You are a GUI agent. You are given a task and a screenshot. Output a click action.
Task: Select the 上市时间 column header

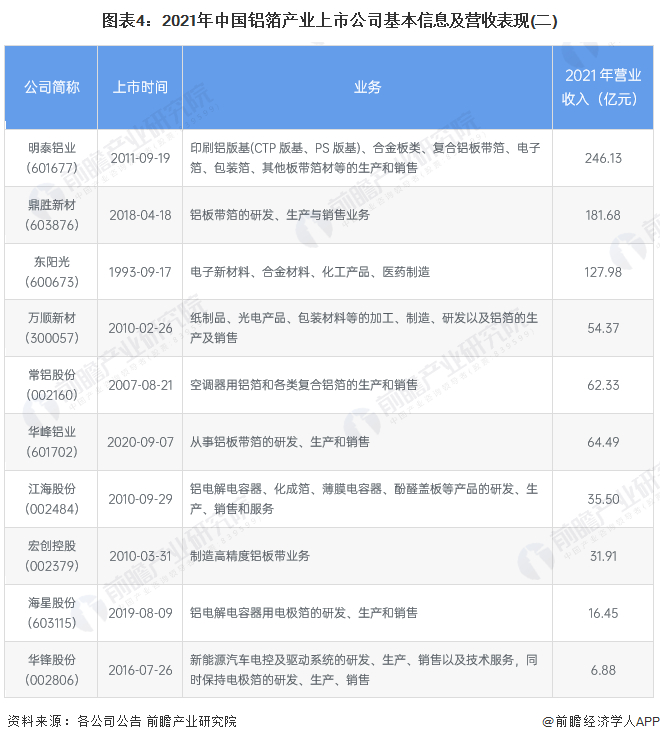pyautogui.click(x=140, y=87)
